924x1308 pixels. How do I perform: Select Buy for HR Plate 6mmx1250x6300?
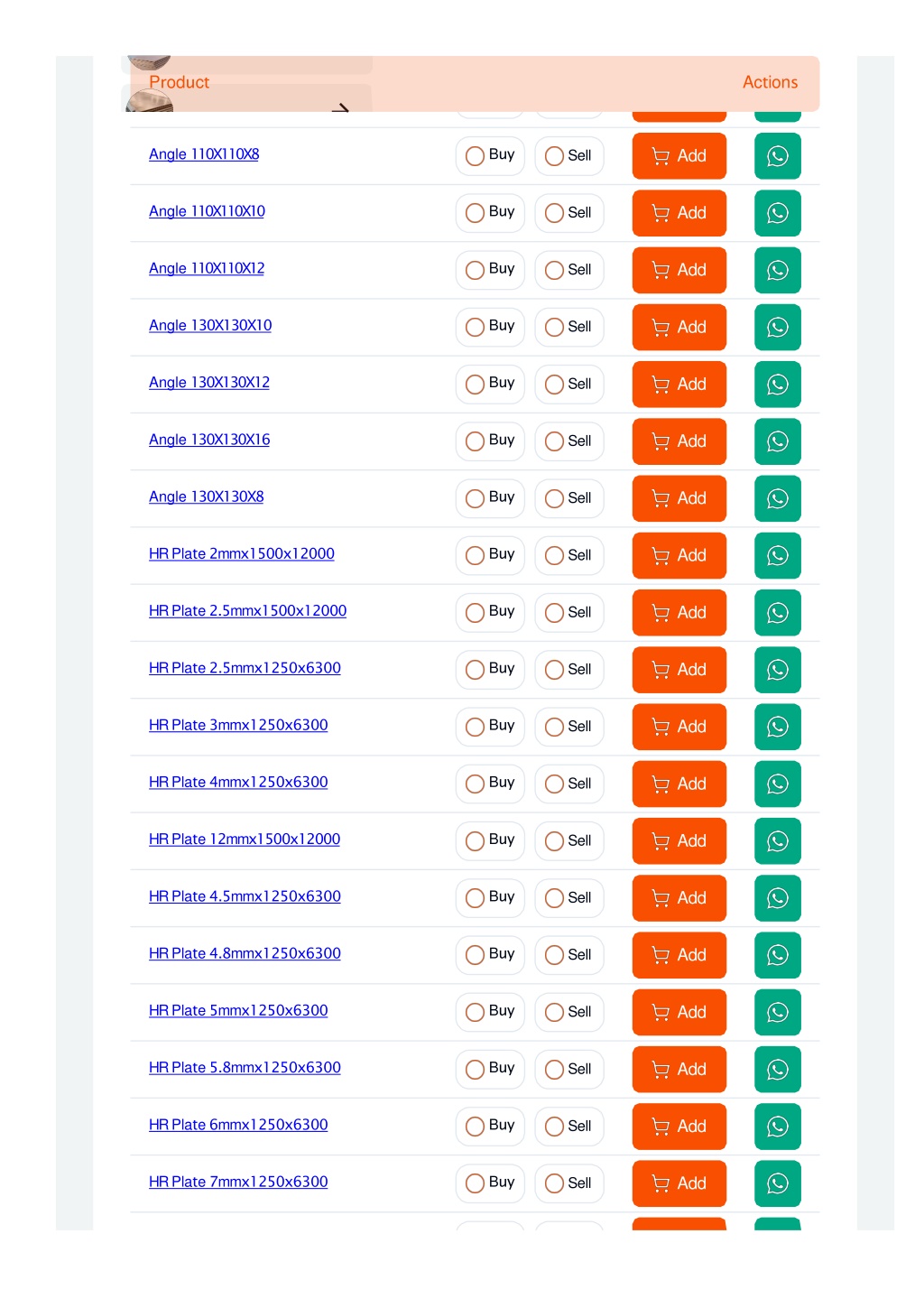490,1126
